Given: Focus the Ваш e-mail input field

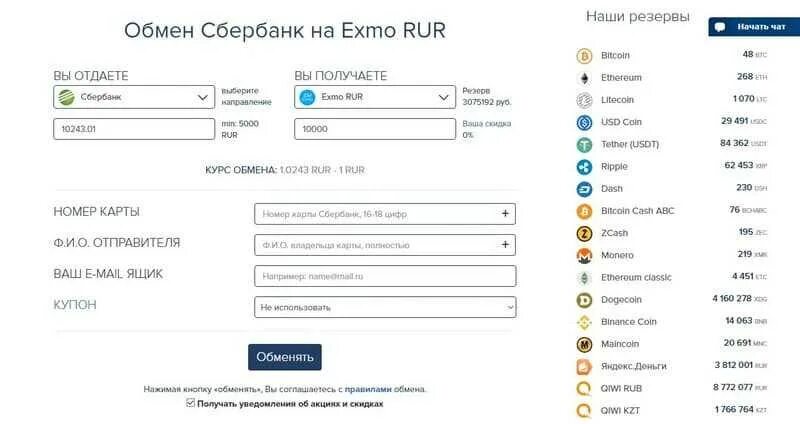Looking at the screenshot, I should point(385,276).
